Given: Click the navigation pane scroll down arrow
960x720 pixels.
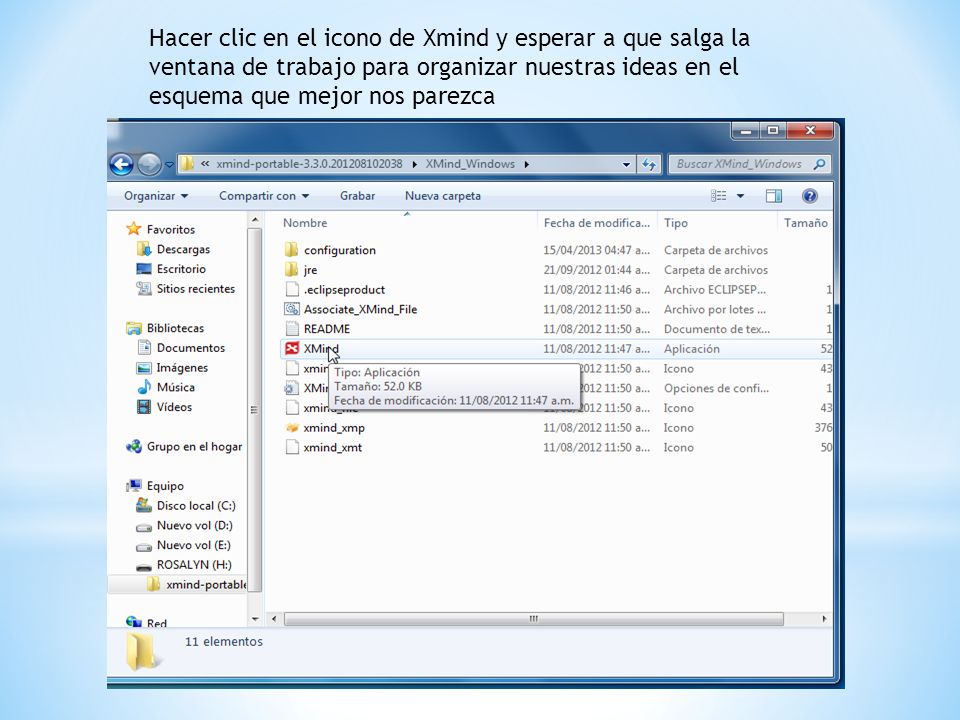Looking at the screenshot, I should click(255, 620).
